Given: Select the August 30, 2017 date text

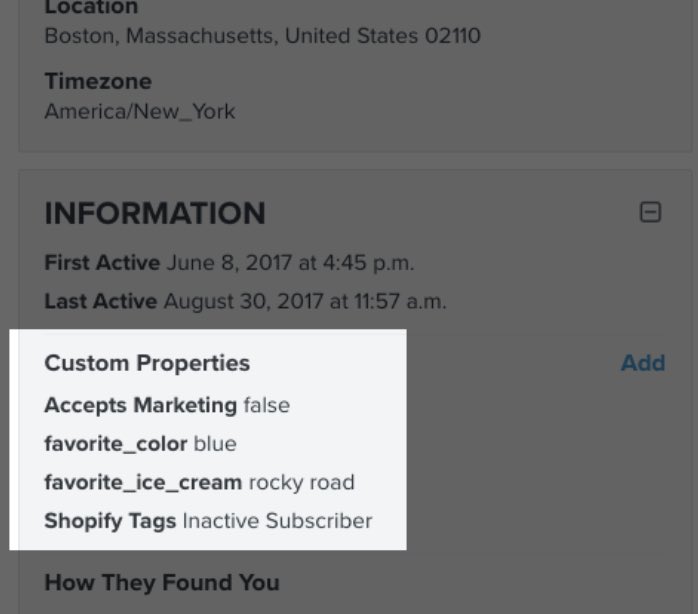Looking at the screenshot, I should (x=305, y=301).
